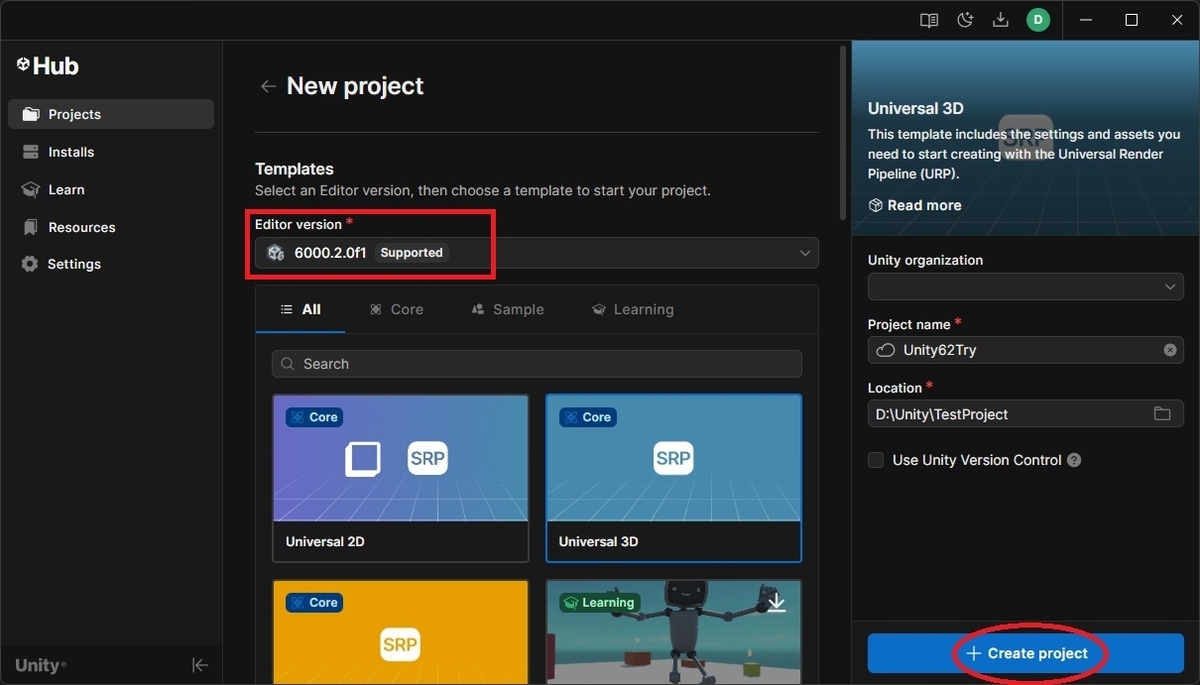This screenshot has width=1200, height=685.
Task: Open the green account avatar menu
Action: (x=1037, y=19)
